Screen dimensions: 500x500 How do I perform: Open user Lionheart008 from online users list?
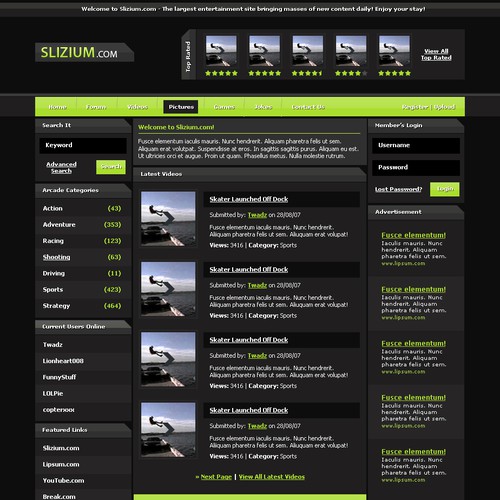pyautogui.click(x=63, y=361)
